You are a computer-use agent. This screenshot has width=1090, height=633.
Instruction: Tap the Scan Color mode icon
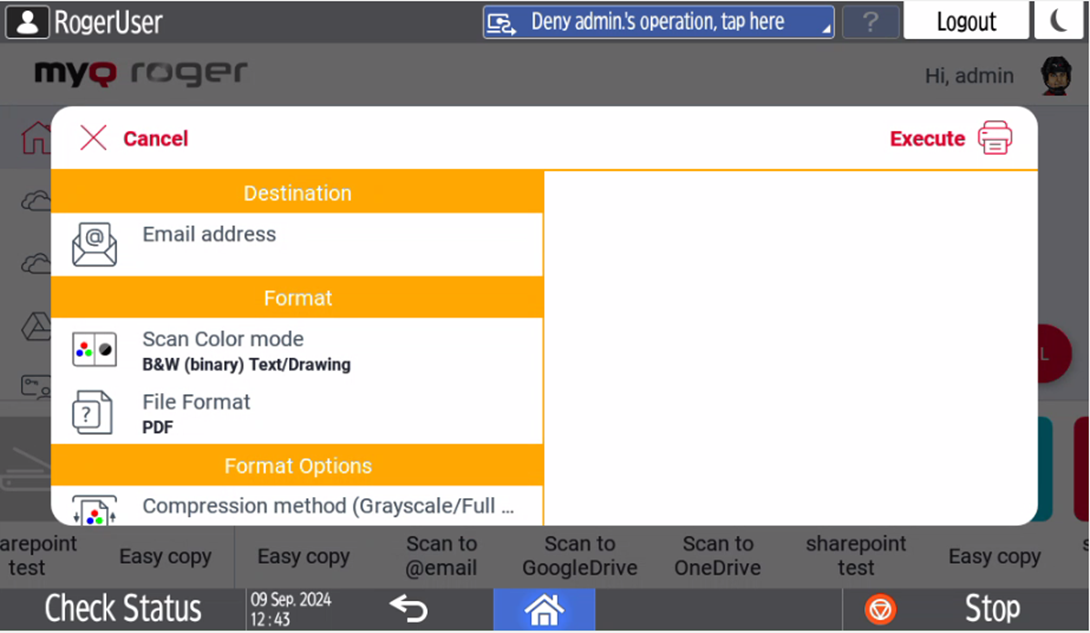point(94,350)
